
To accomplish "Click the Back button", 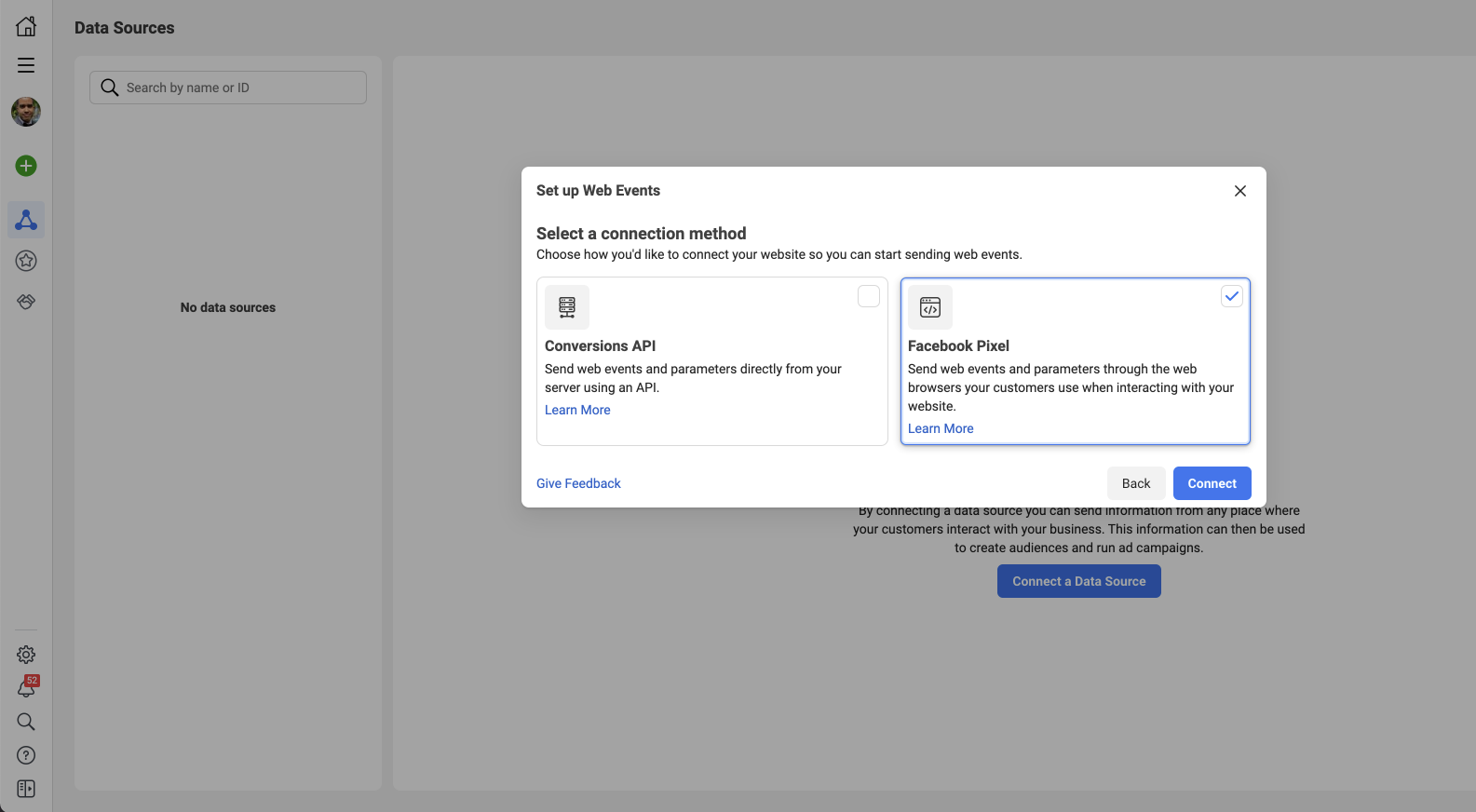I will [1136, 483].
